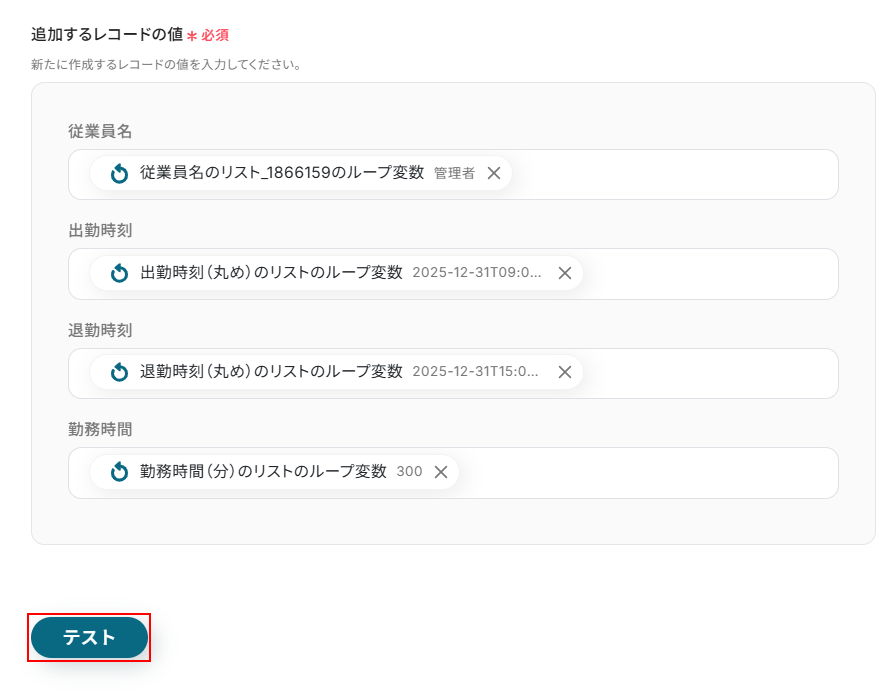895x690 pixels.
Task: Run the テスト button
Action: tap(89, 637)
